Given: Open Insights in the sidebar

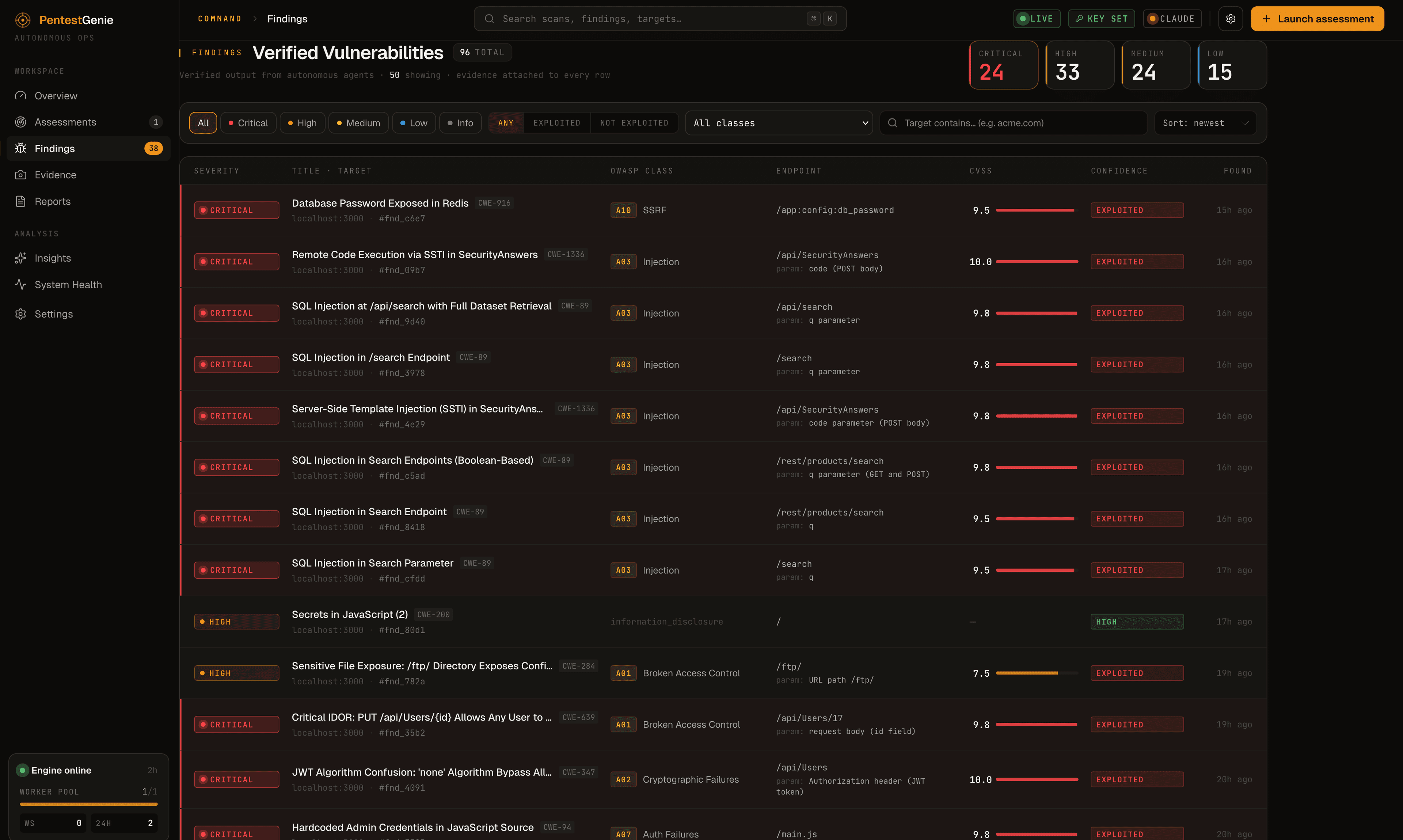Looking at the screenshot, I should point(88,258).
